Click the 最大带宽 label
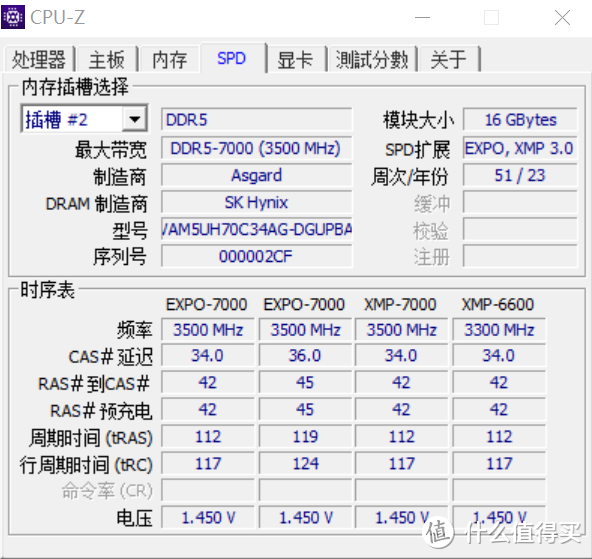The image size is (592, 559). [111, 149]
